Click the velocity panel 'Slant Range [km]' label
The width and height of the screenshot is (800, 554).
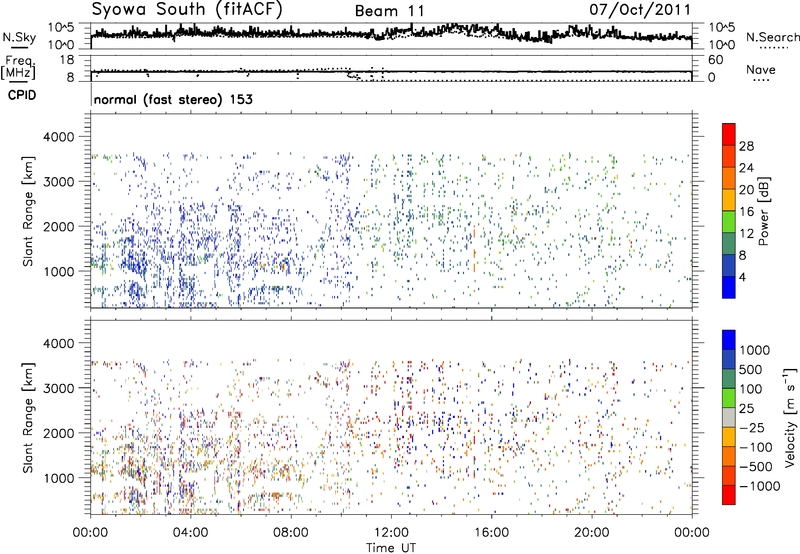[28, 418]
